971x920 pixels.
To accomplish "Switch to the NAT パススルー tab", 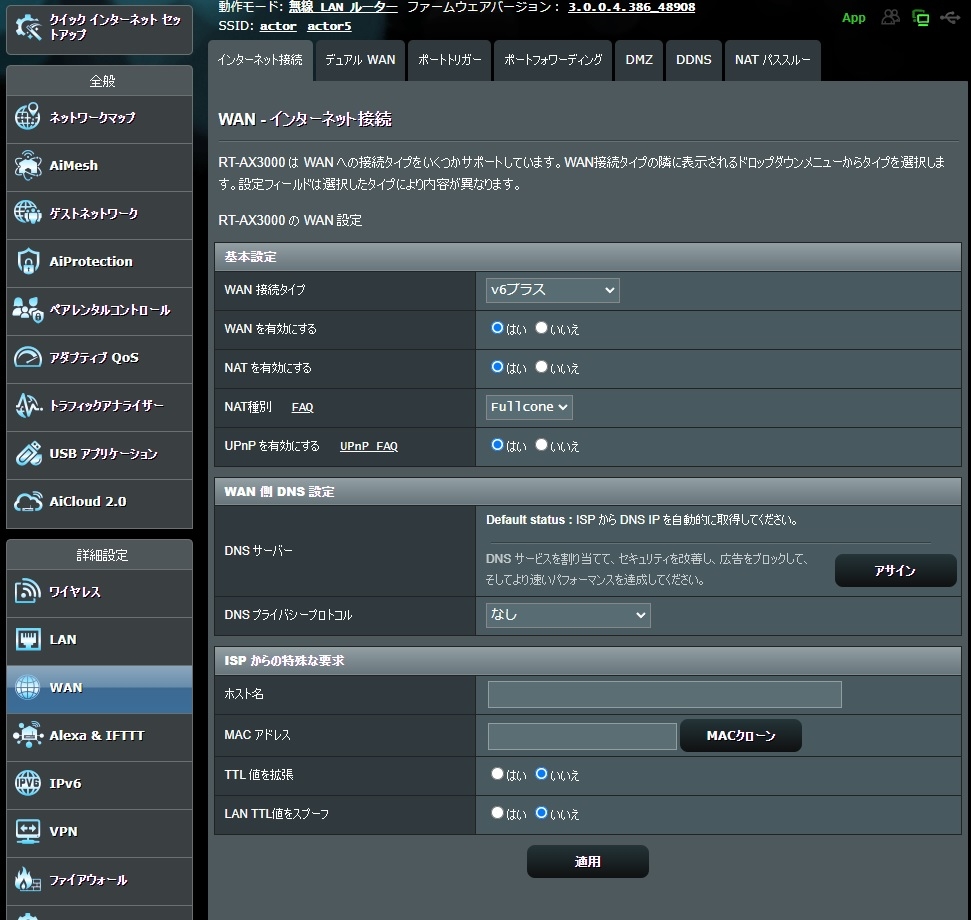I will pyautogui.click(x=772, y=60).
